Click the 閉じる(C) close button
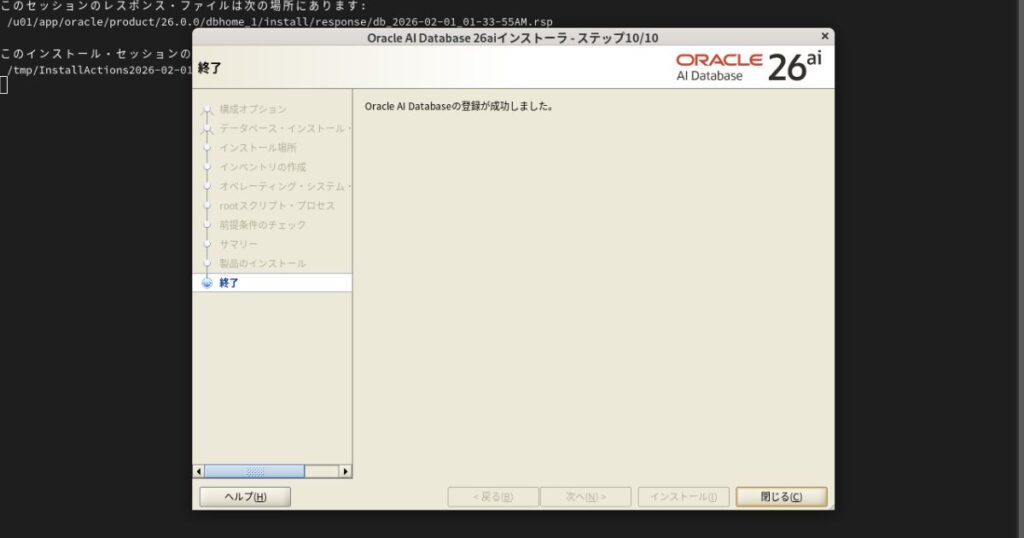1024x538 pixels. pos(781,497)
